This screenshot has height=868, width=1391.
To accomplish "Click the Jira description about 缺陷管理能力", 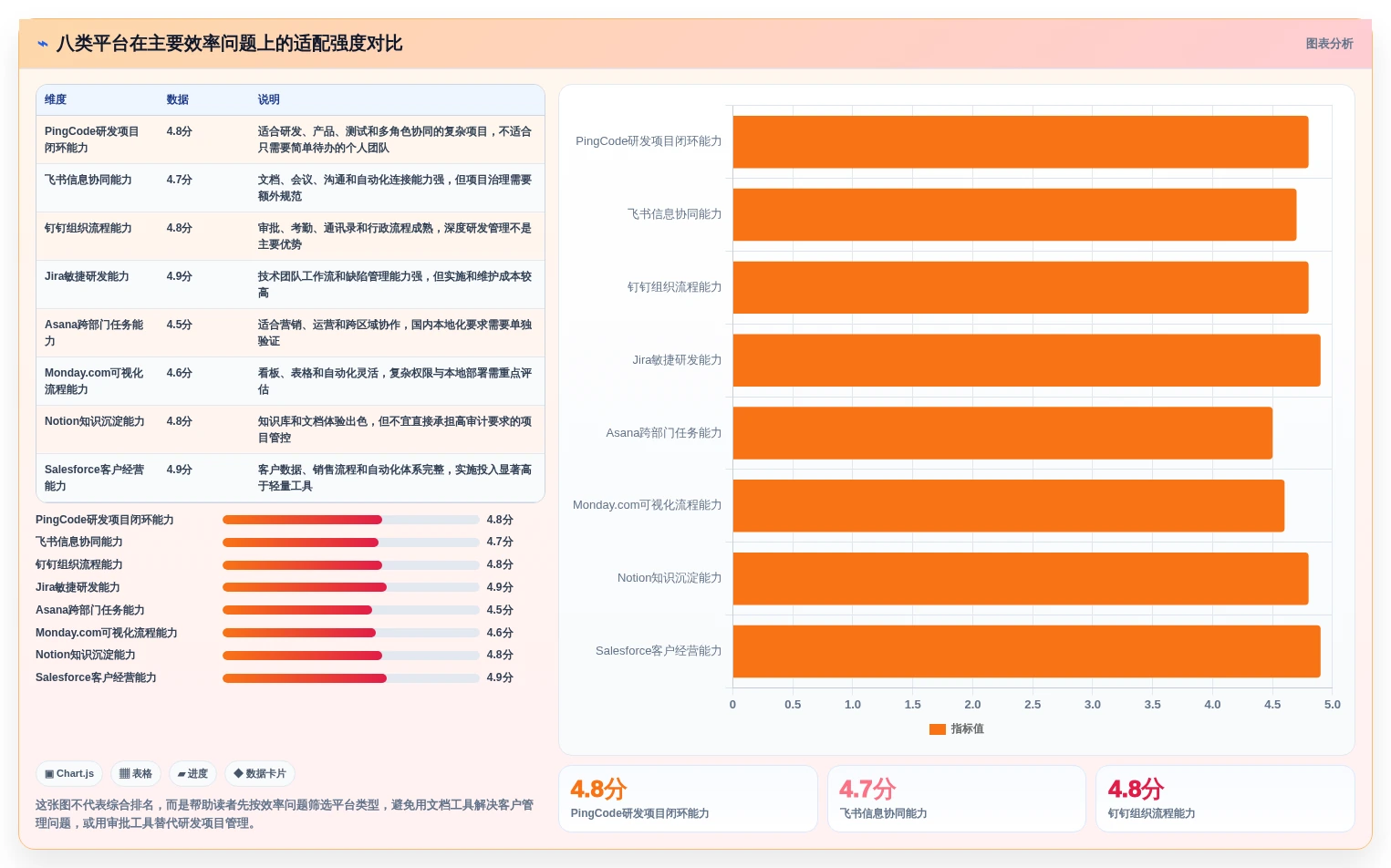I will point(395,284).
